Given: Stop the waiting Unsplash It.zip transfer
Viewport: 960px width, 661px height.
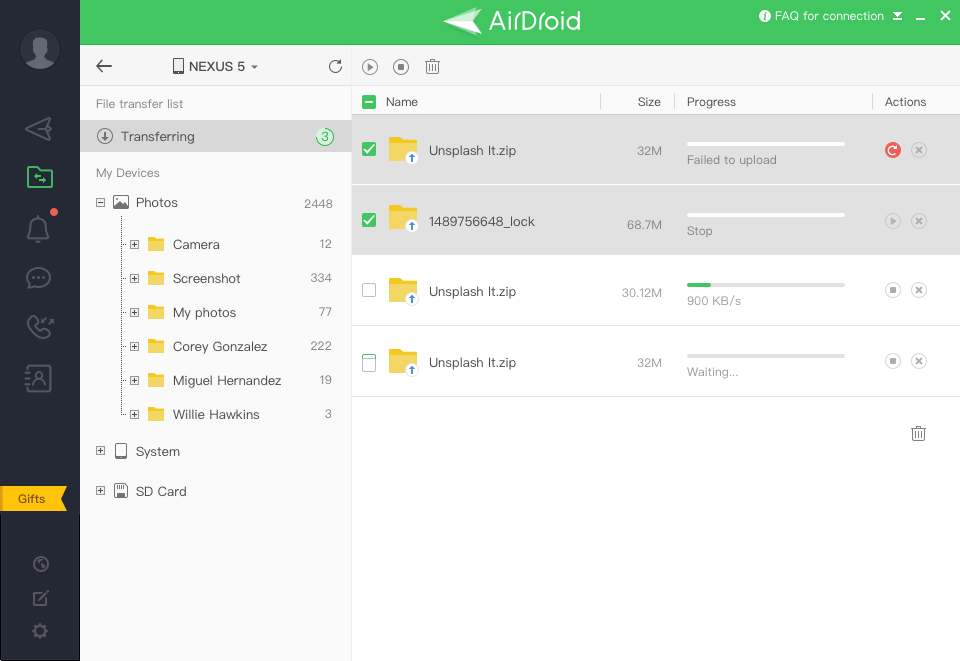Looking at the screenshot, I should (893, 361).
